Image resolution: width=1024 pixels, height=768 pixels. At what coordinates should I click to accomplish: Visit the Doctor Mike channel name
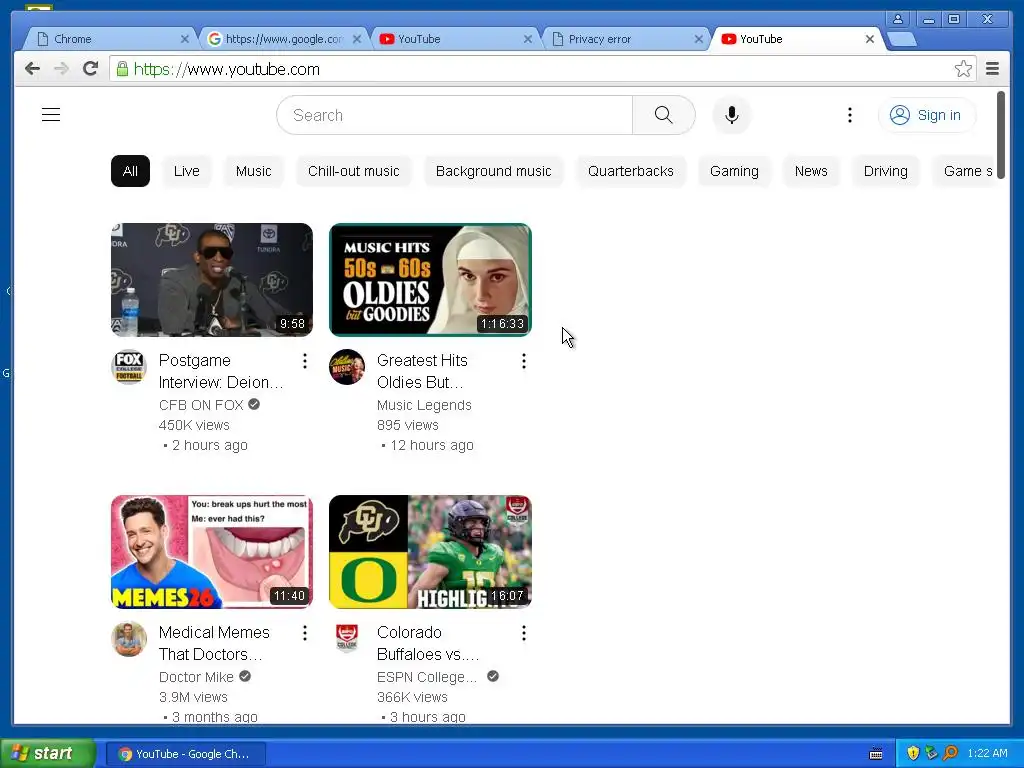[196, 677]
